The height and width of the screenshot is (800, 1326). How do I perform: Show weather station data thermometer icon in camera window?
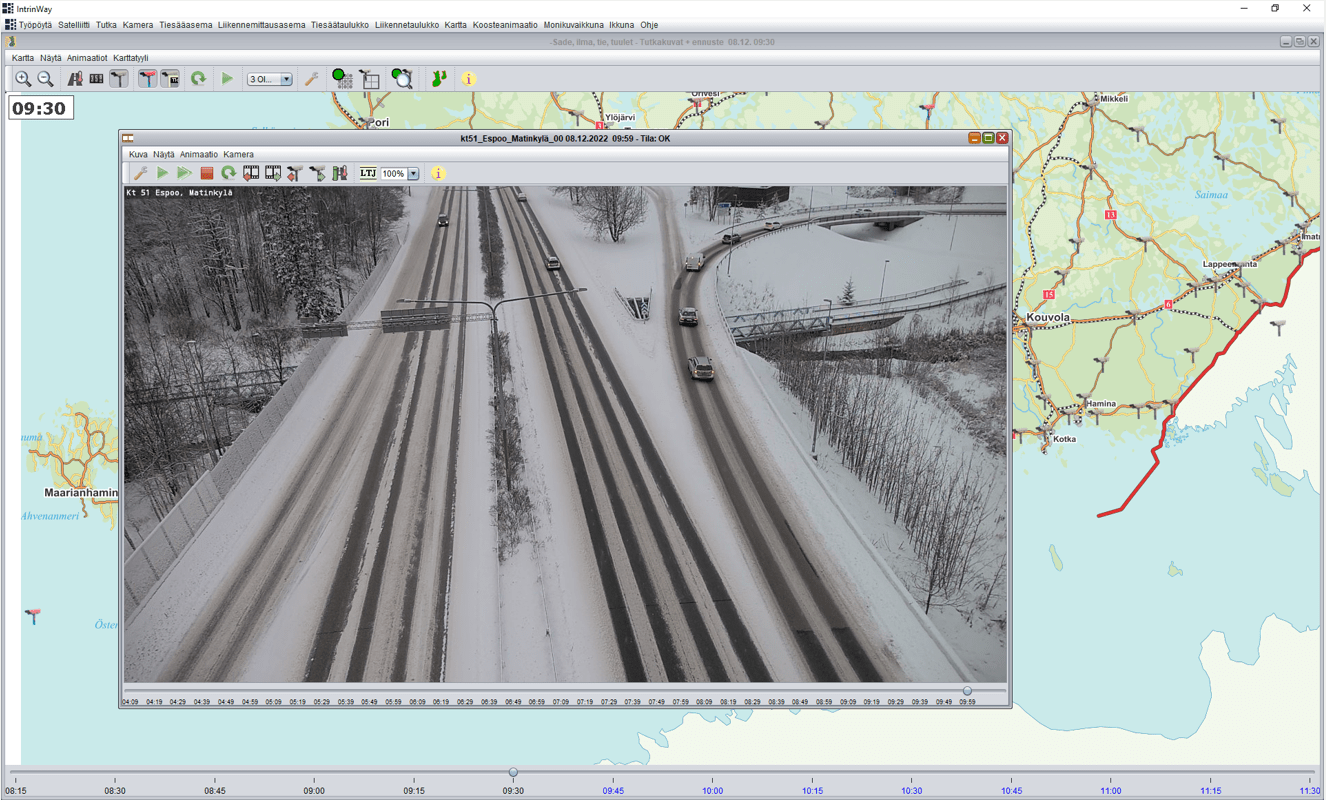pyautogui.click(x=340, y=174)
